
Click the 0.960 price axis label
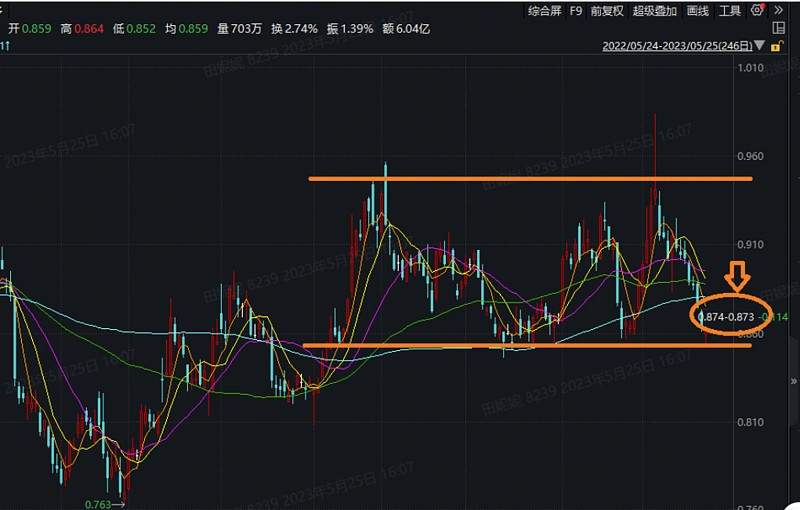751,156
